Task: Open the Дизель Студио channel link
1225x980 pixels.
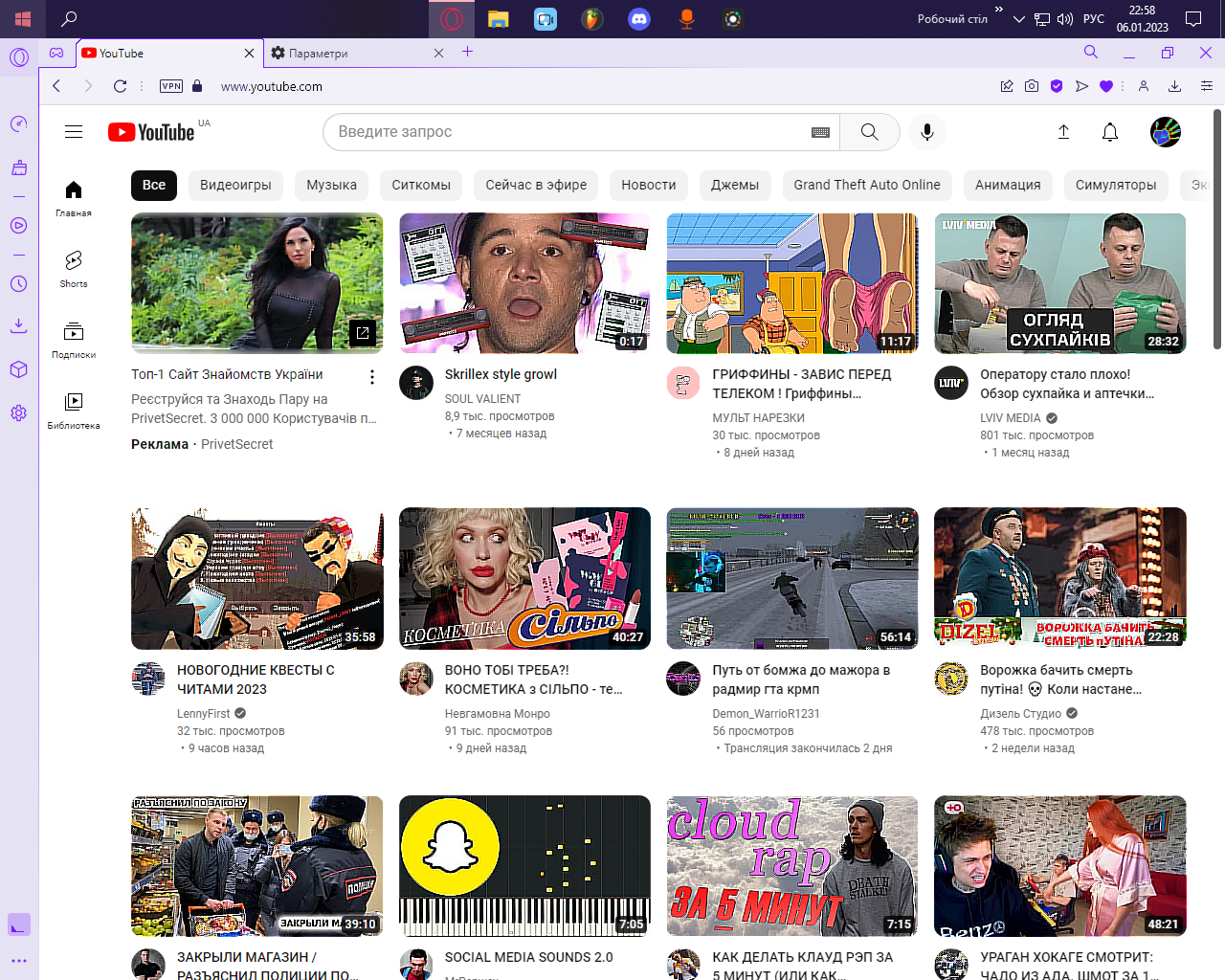Action: [x=1021, y=714]
